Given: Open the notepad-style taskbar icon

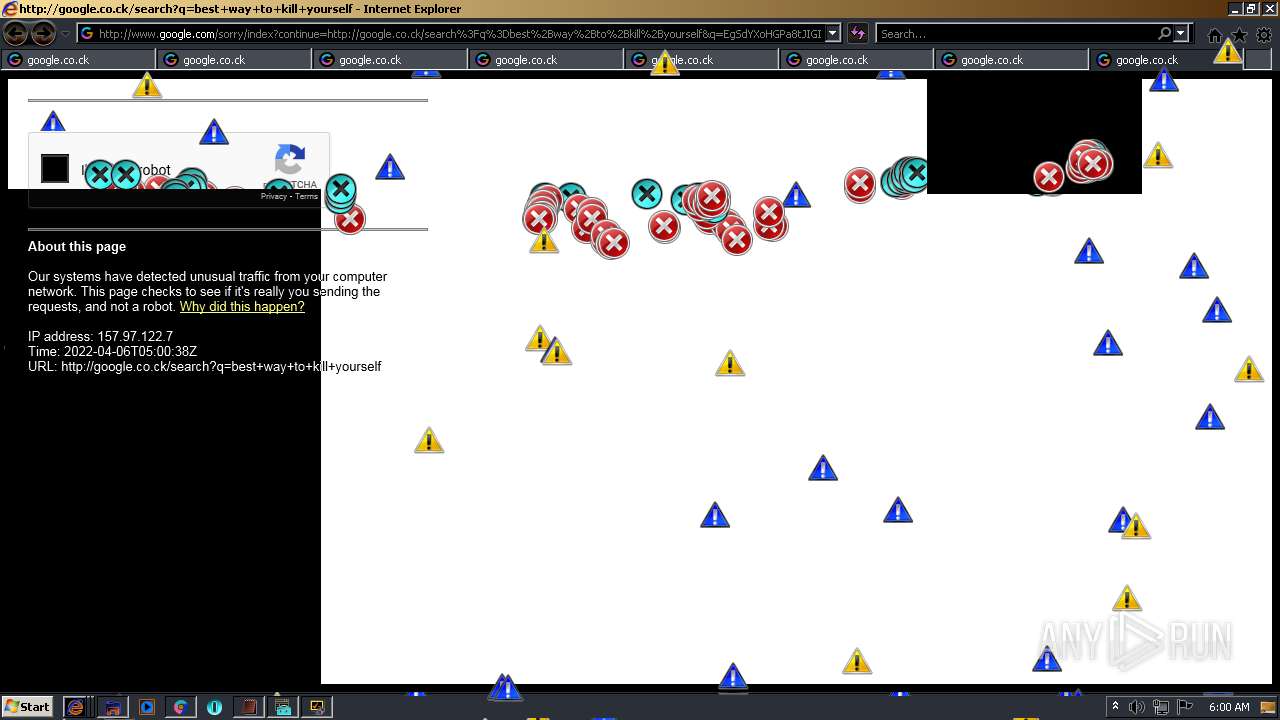Looking at the screenshot, I should tap(249, 707).
